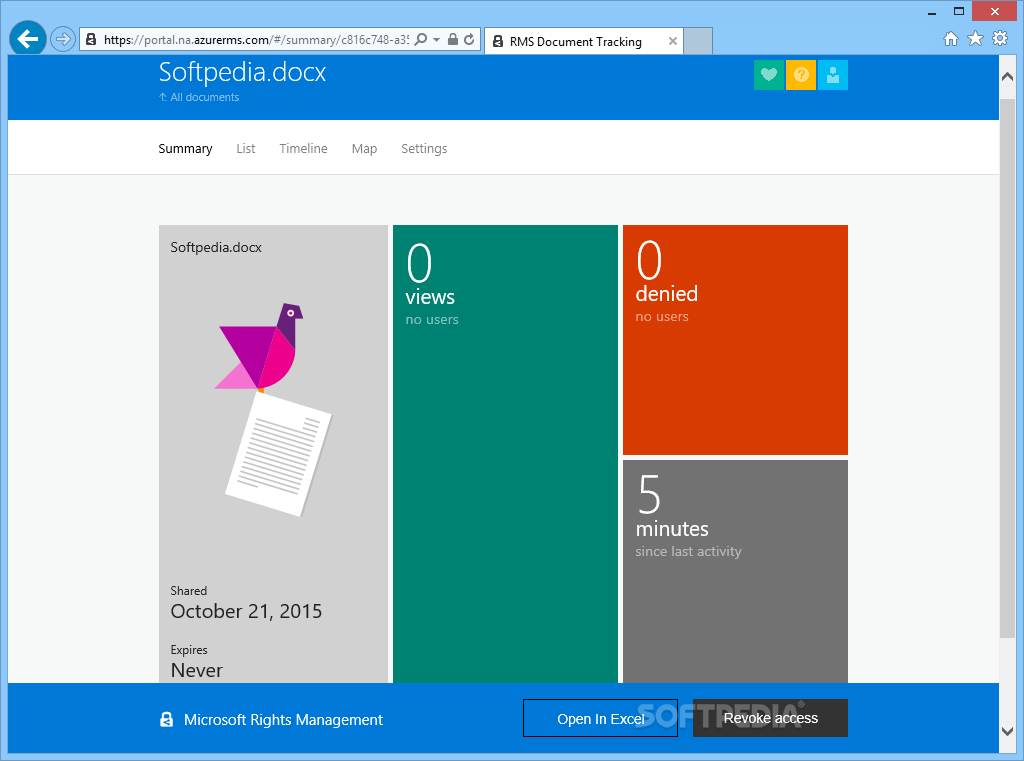Click the orange 0 denied tile

735,340
